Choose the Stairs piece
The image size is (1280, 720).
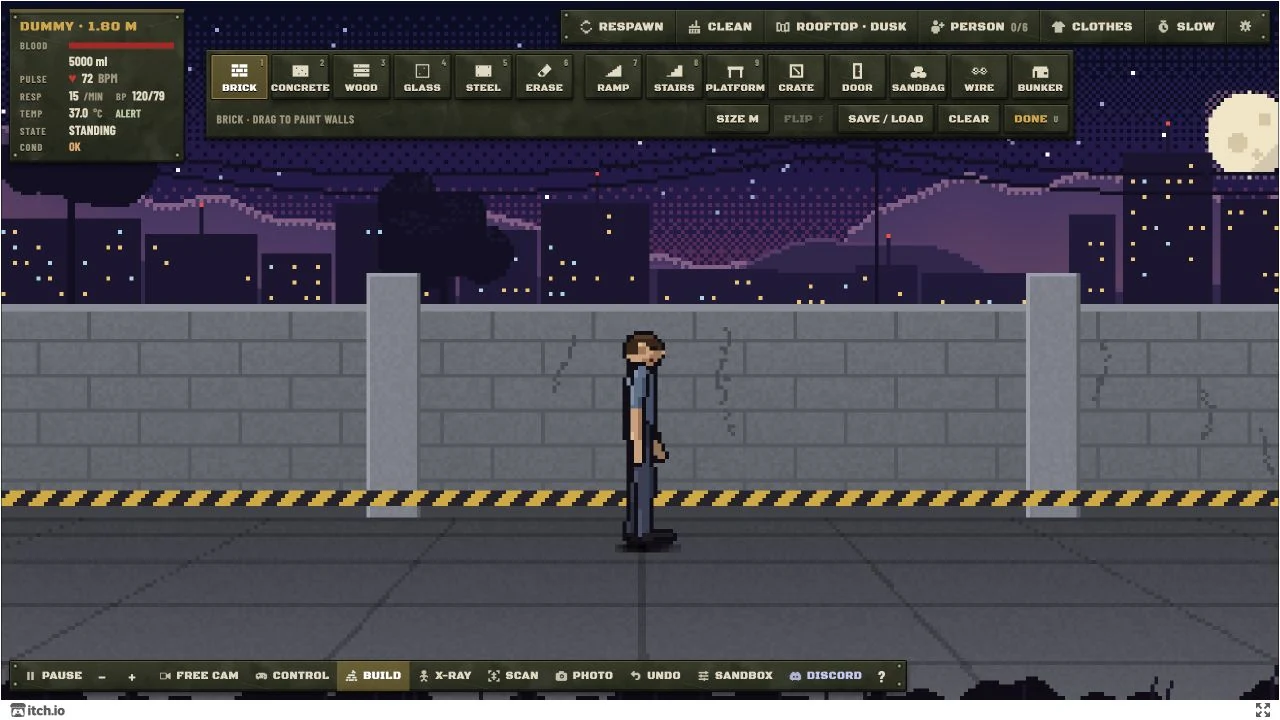[674, 77]
